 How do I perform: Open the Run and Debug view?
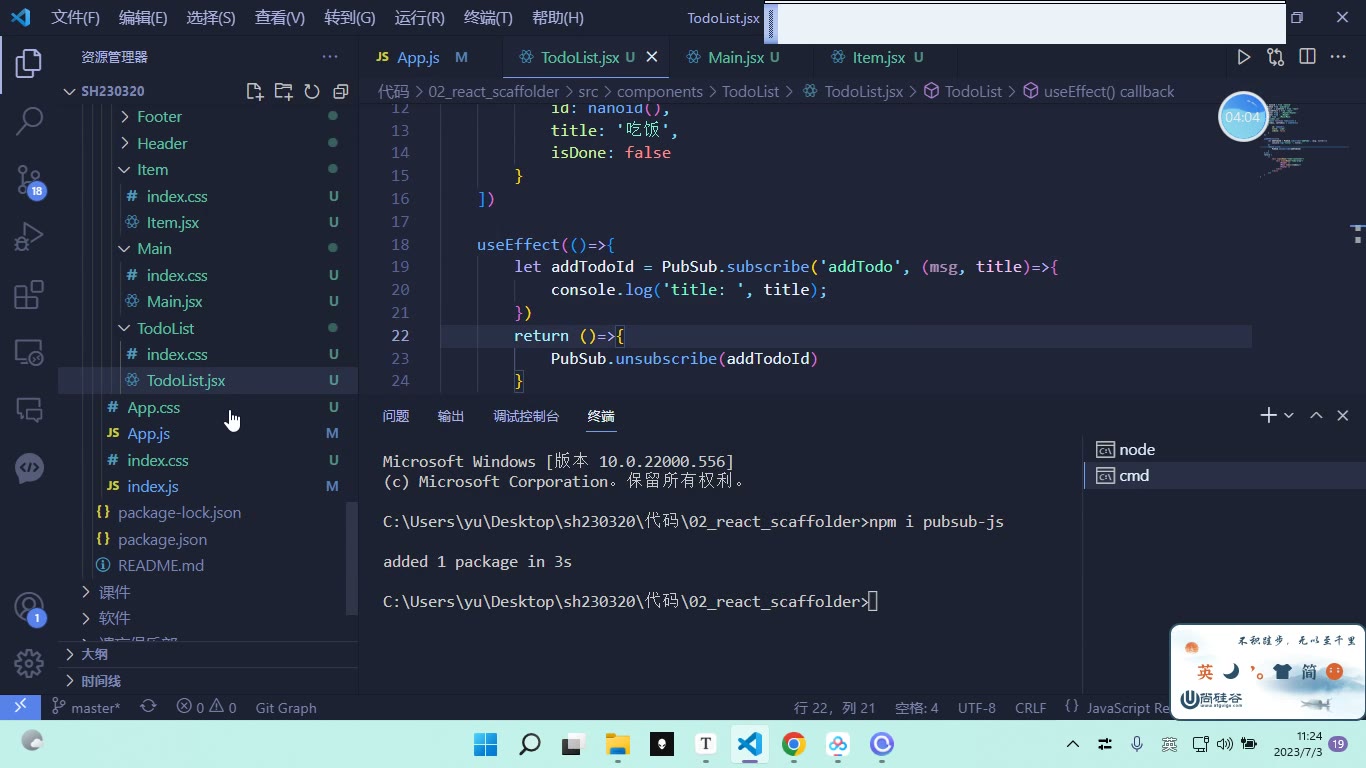coord(29,237)
